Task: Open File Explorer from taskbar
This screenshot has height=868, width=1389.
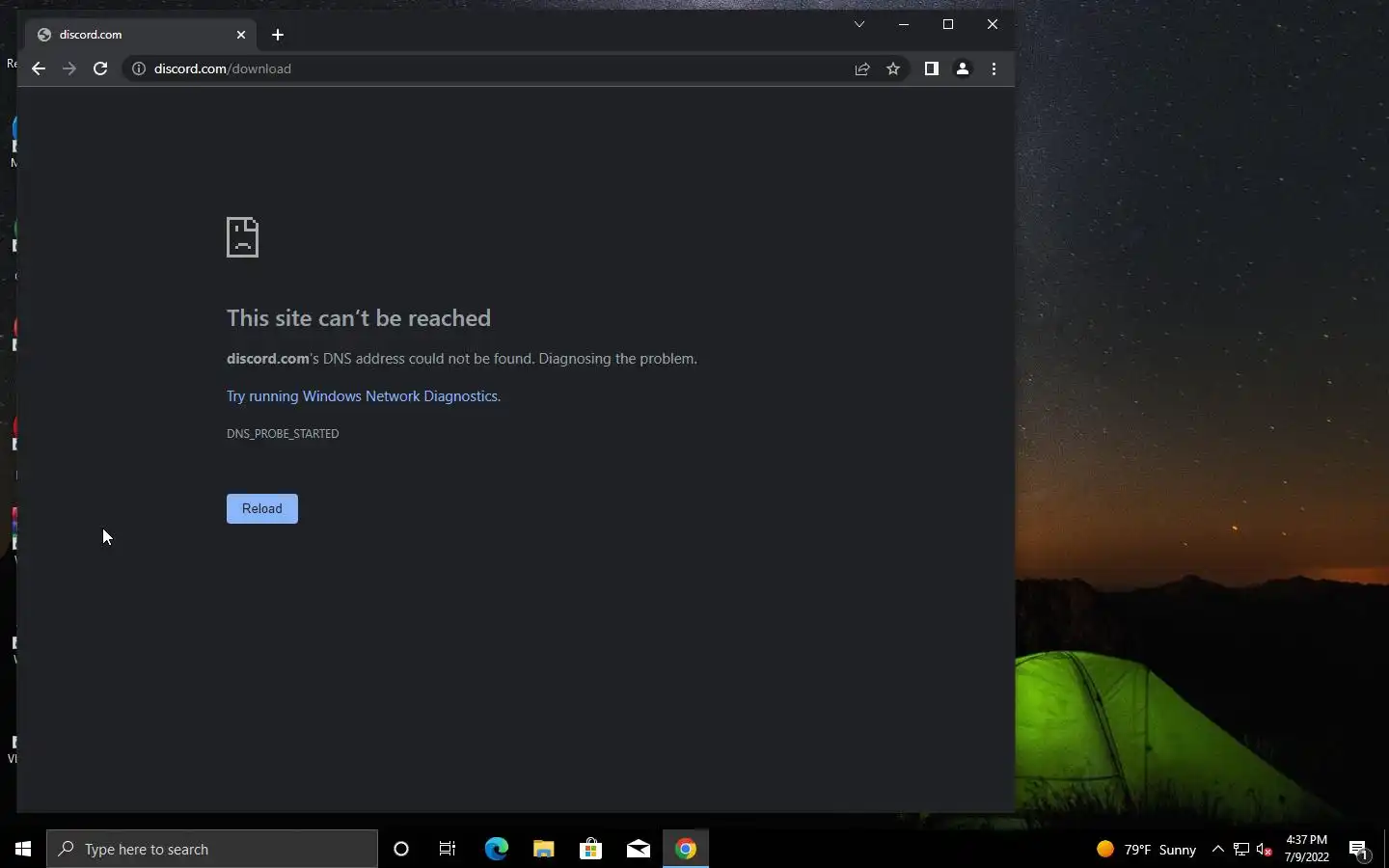Action: [543, 849]
